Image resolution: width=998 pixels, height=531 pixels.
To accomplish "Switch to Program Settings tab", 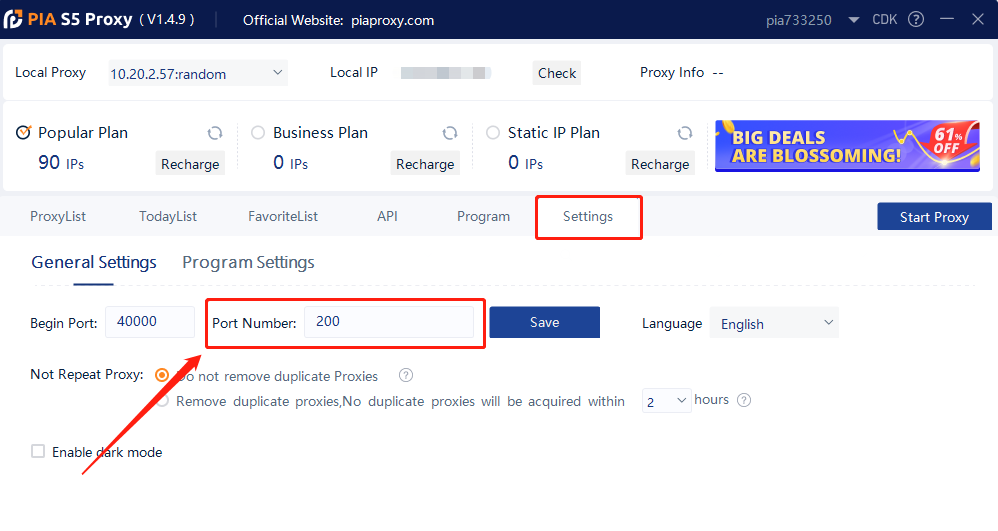I will point(248,262).
